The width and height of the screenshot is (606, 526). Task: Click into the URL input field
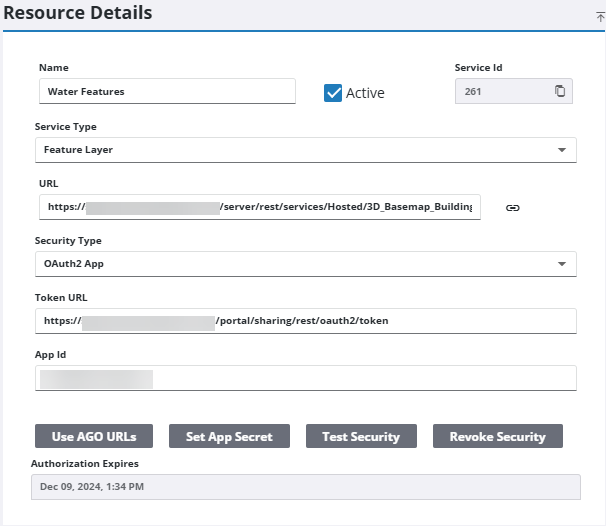click(x=260, y=207)
